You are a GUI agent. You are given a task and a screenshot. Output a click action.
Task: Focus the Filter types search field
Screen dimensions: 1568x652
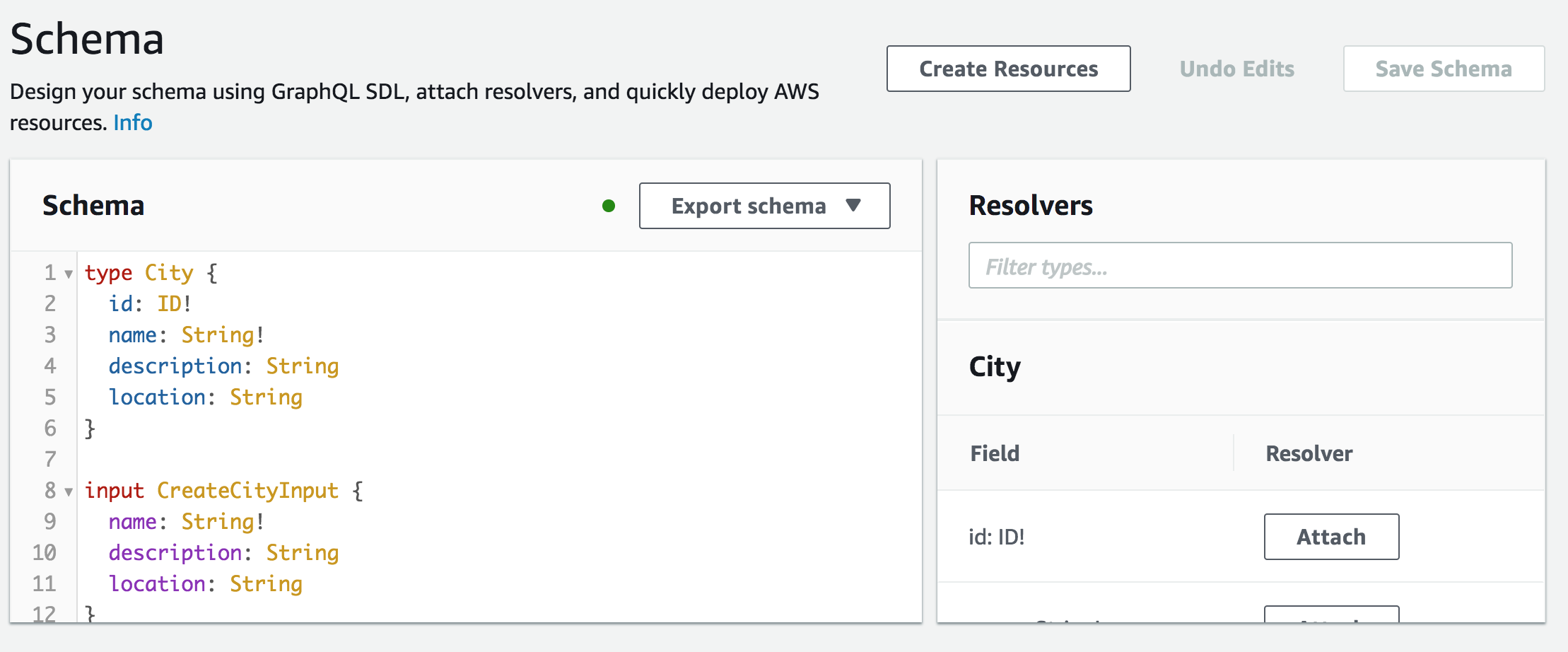1240,266
